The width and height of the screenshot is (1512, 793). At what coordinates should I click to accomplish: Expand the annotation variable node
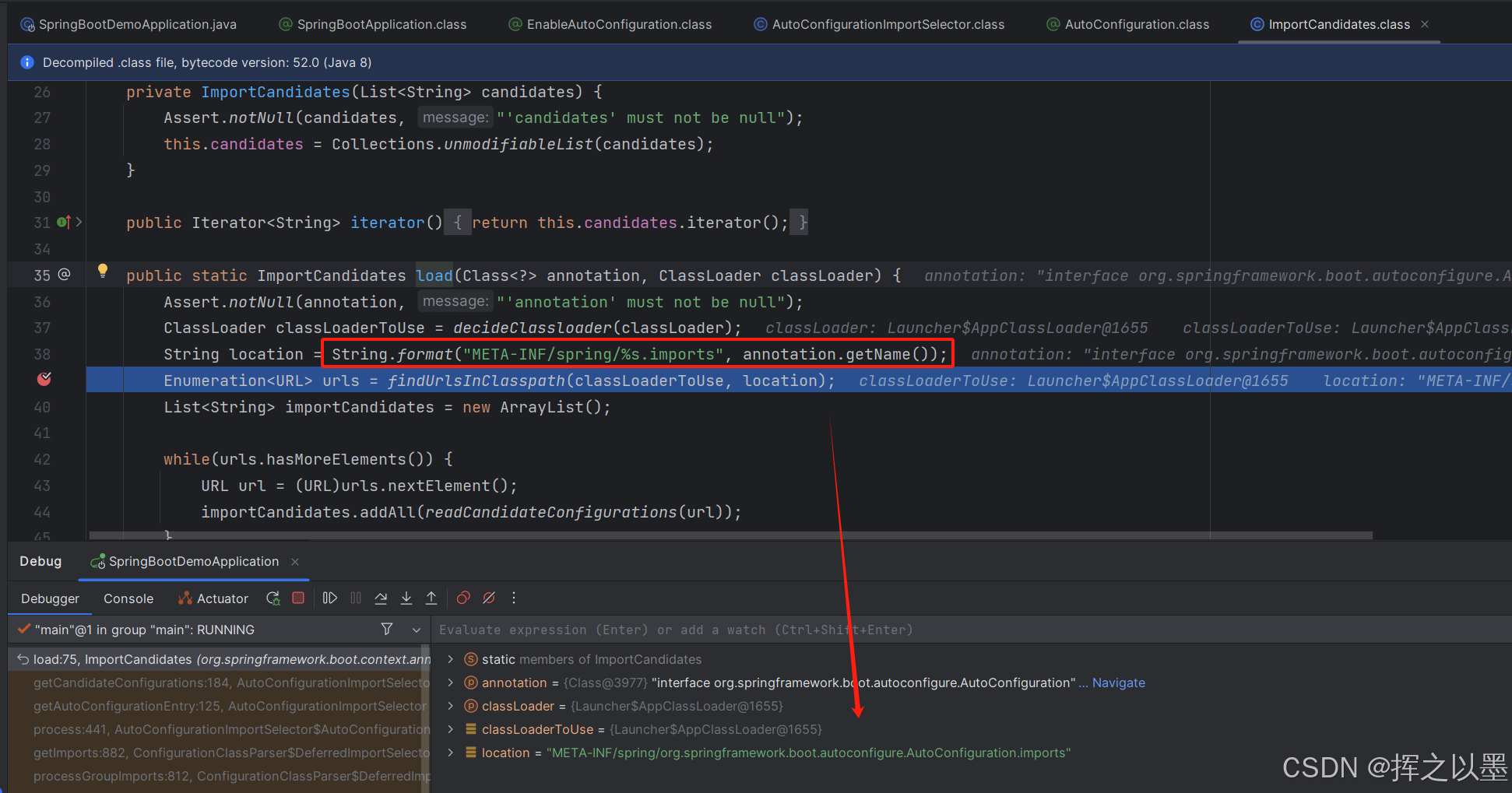coord(450,682)
